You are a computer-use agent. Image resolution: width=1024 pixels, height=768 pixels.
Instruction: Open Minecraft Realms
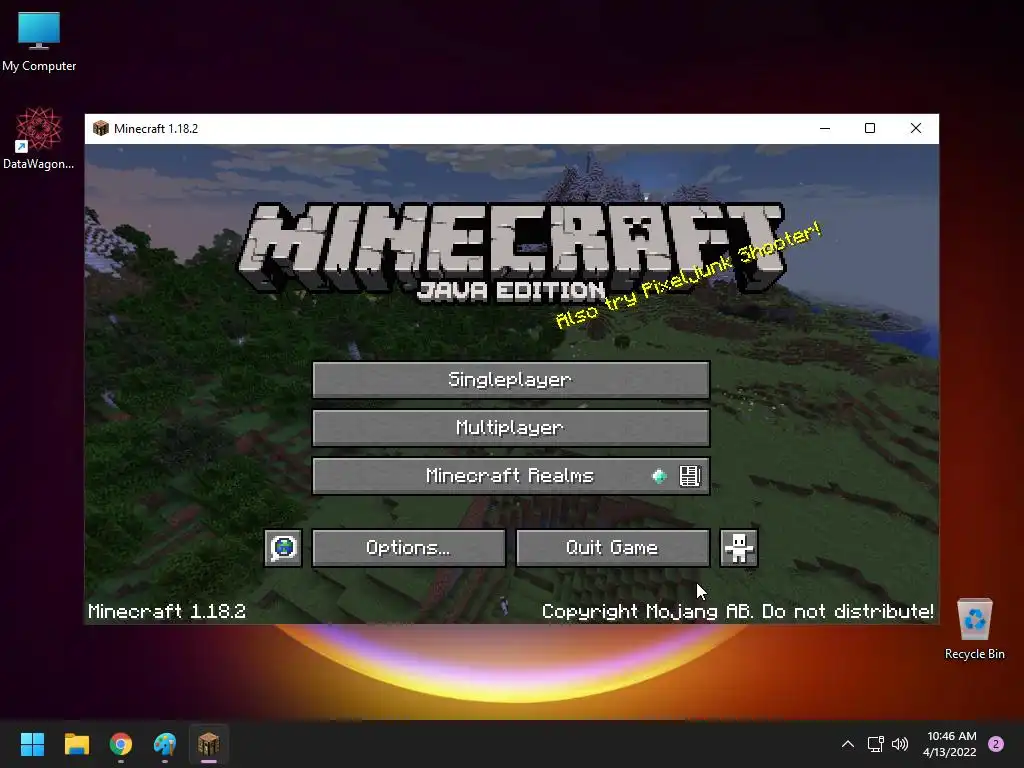[511, 475]
